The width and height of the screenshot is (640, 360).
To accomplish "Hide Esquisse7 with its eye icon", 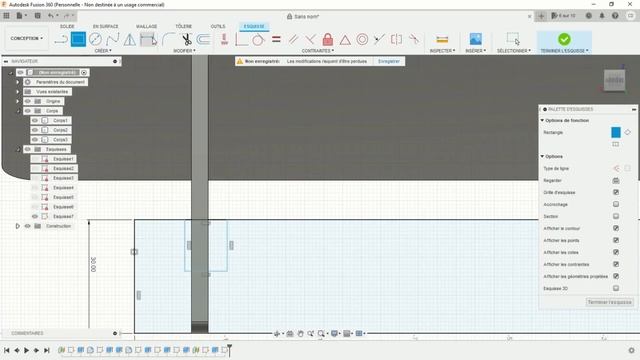I will pyautogui.click(x=35, y=216).
